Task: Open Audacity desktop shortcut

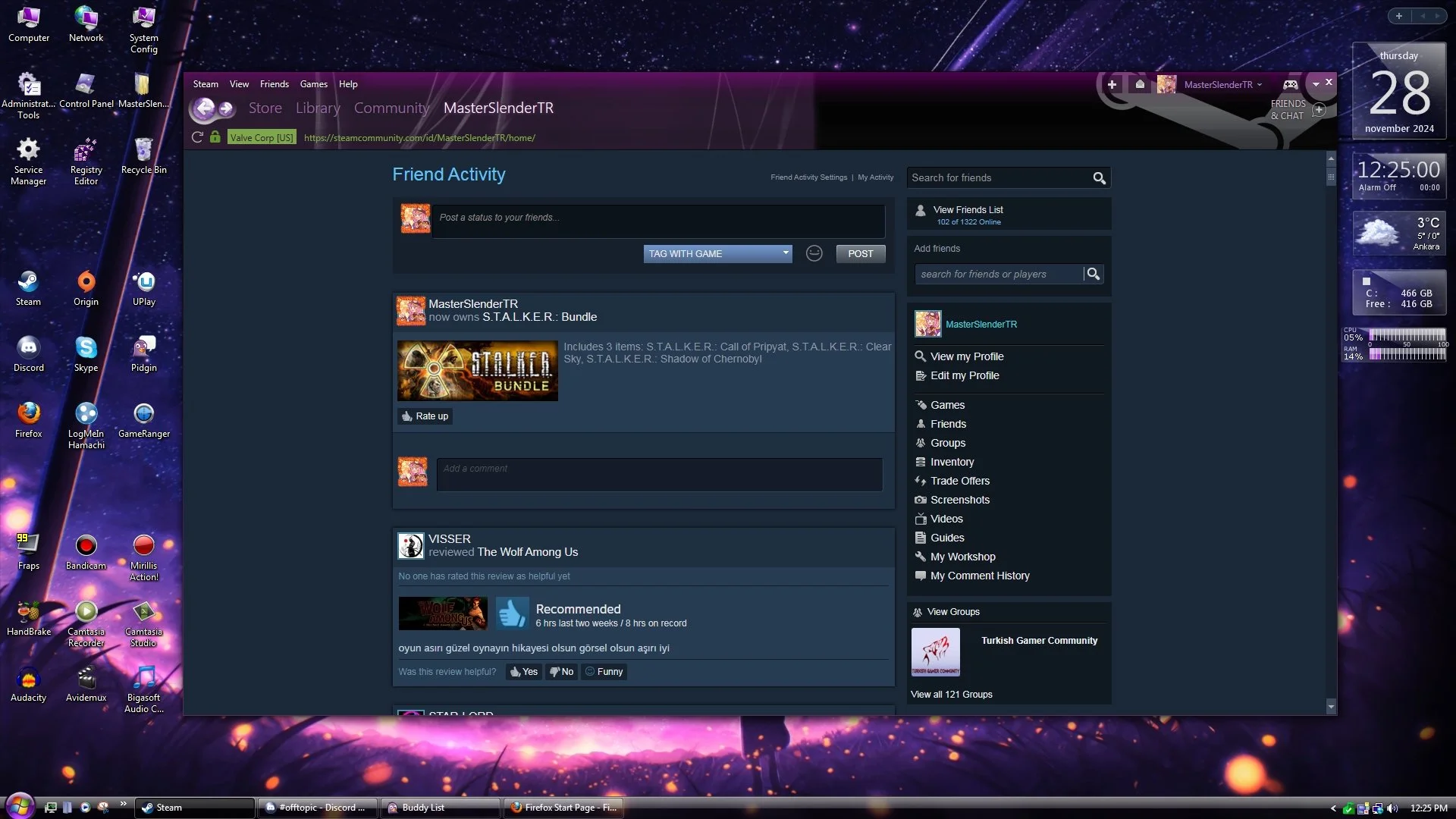Action: click(29, 684)
